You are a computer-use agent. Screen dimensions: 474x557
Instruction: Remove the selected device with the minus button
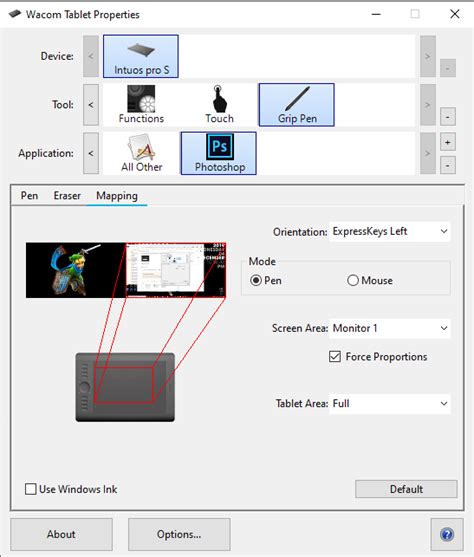pos(448,68)
